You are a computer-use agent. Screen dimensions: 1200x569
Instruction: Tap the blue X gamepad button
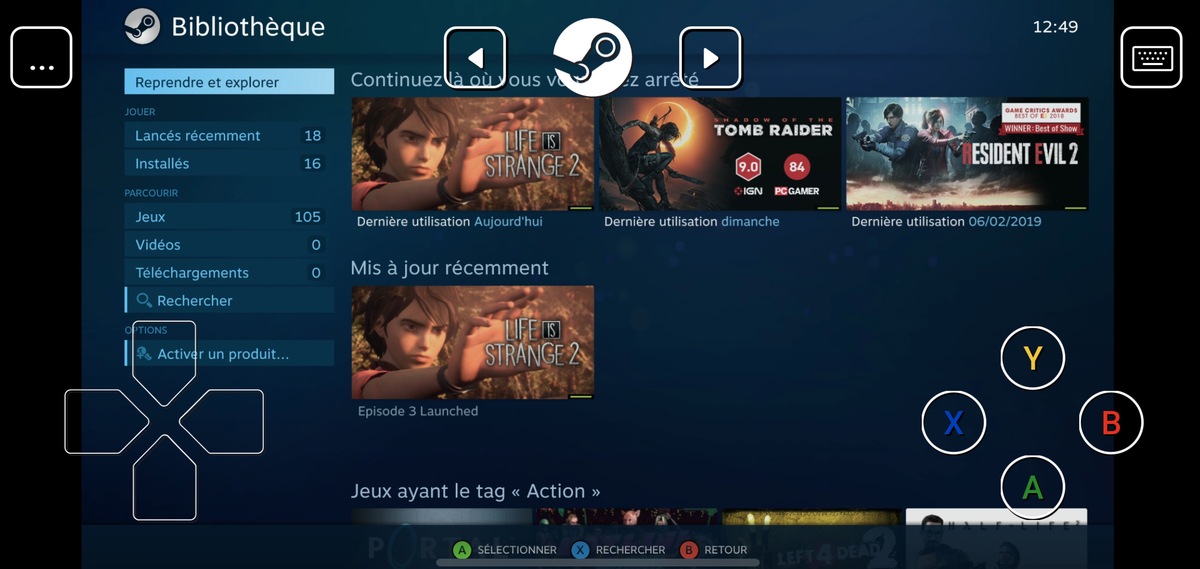(x=954, y=422)
